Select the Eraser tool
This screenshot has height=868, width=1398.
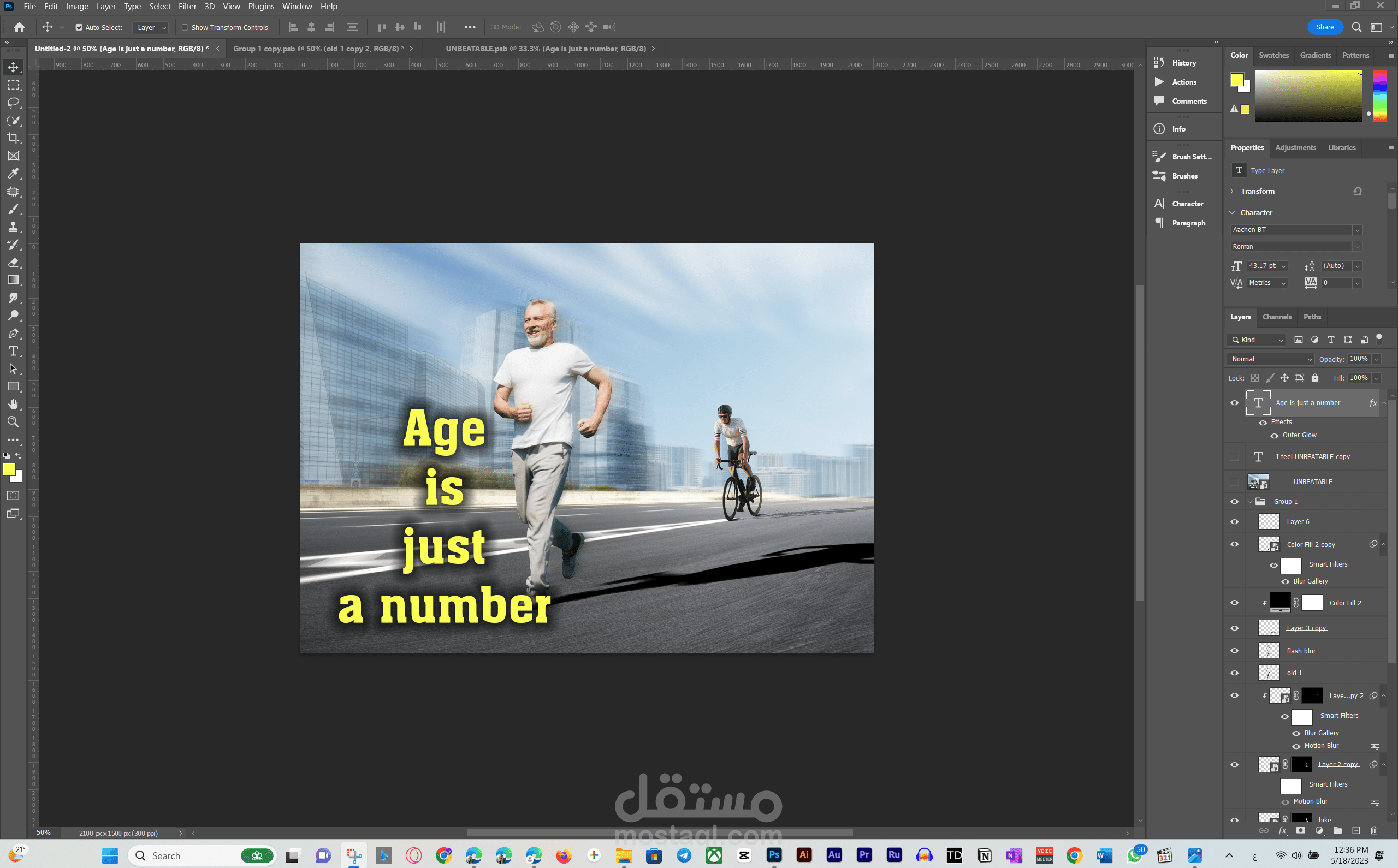13,263
